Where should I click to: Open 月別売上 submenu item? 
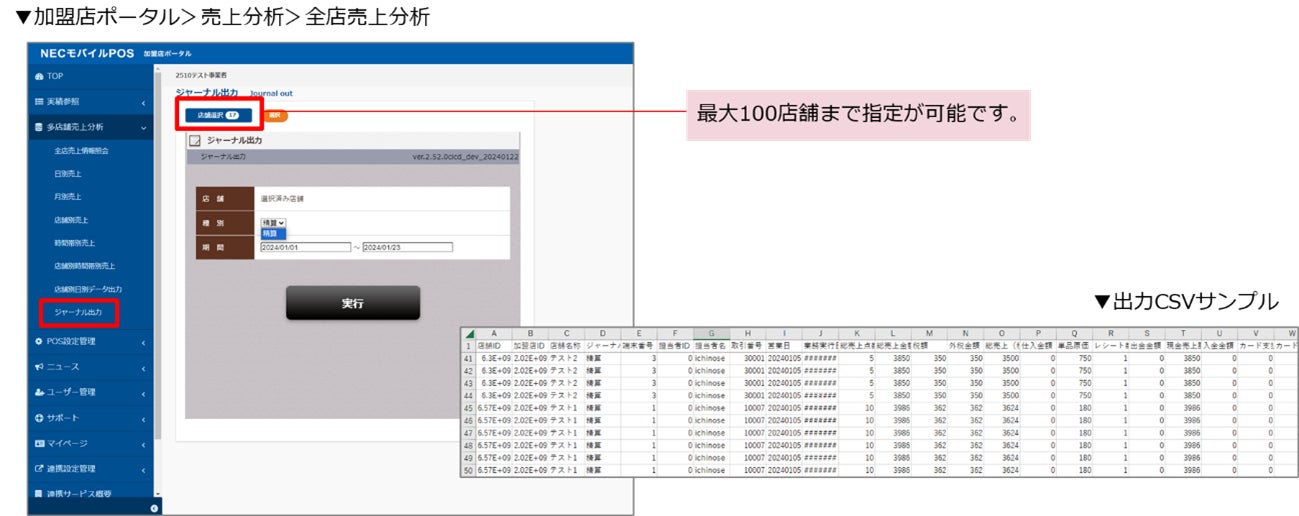tap(67, 197)
